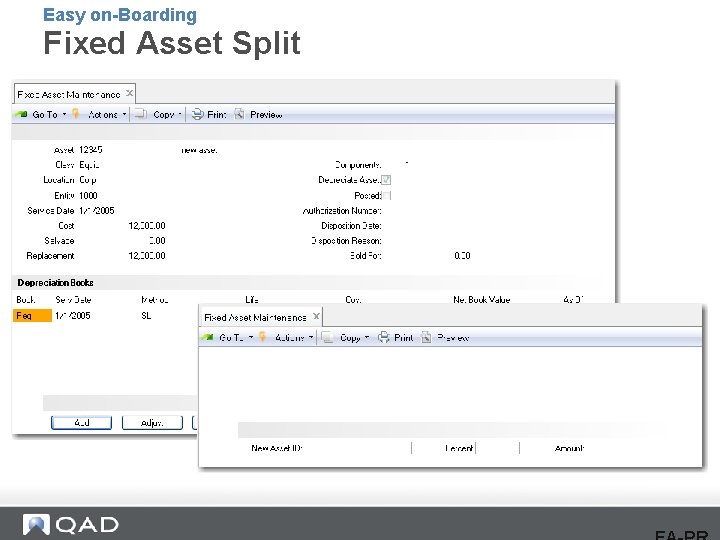This screenshot has width=720, height=540.
Task: Click the Actions lightbulb icon in back window
Action: (x=76, y=114)
